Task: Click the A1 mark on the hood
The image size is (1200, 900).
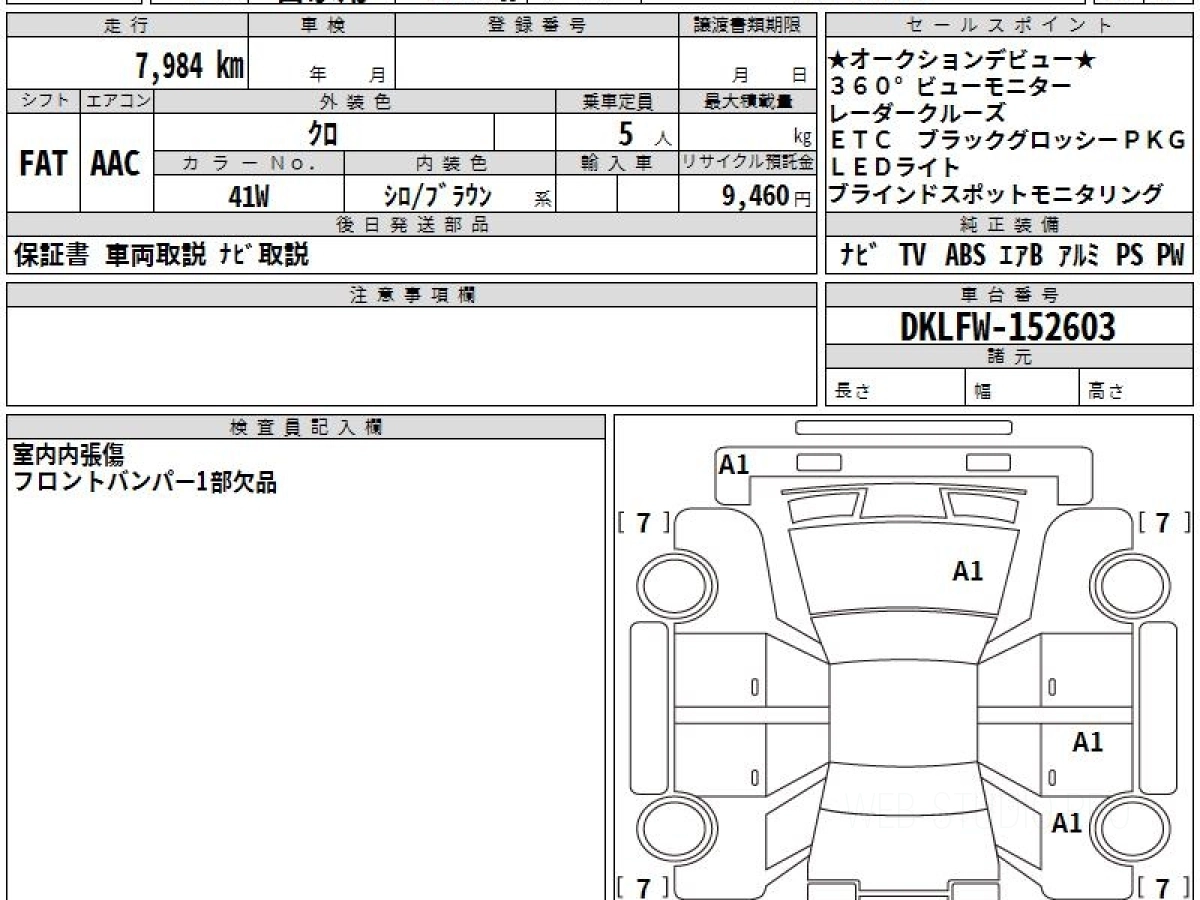Action: [967, 571]
